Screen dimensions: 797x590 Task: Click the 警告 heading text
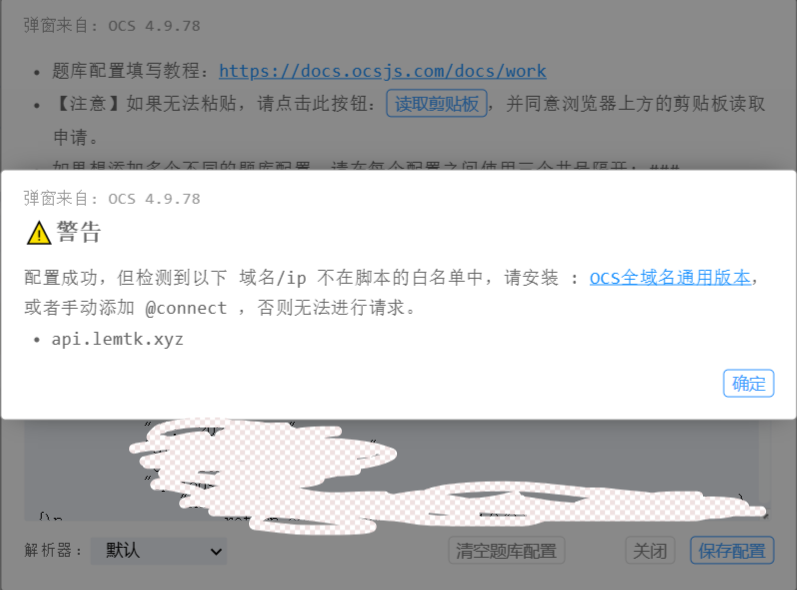(79, 233)
